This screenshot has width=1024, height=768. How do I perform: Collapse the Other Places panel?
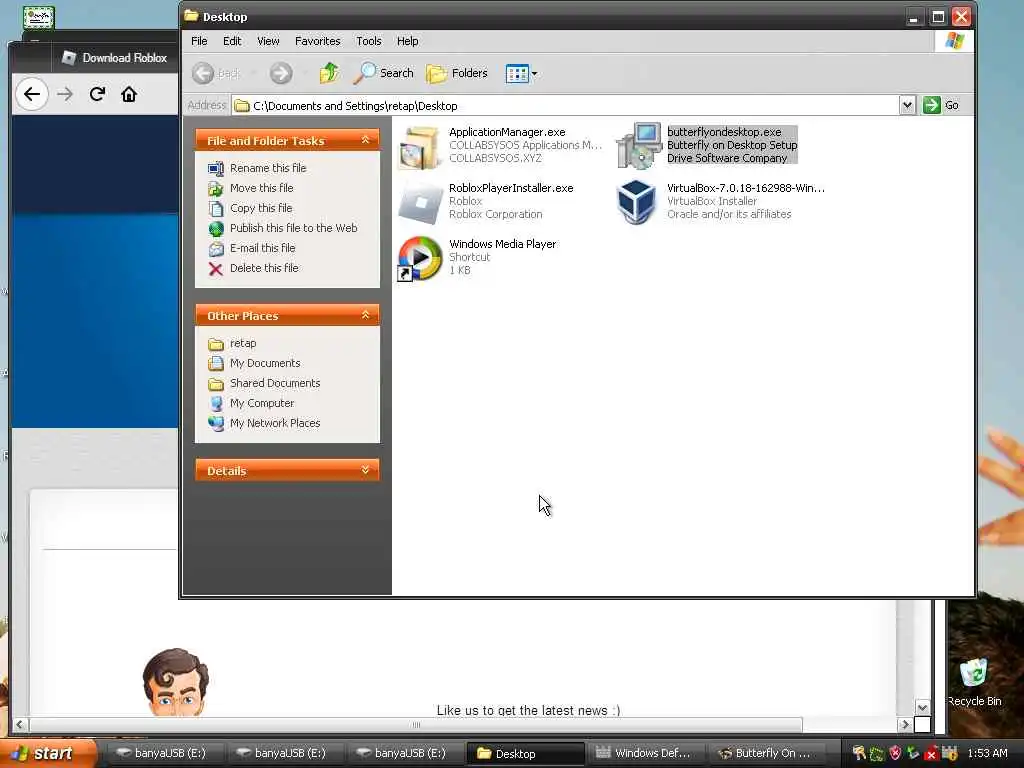coord(365,315)
